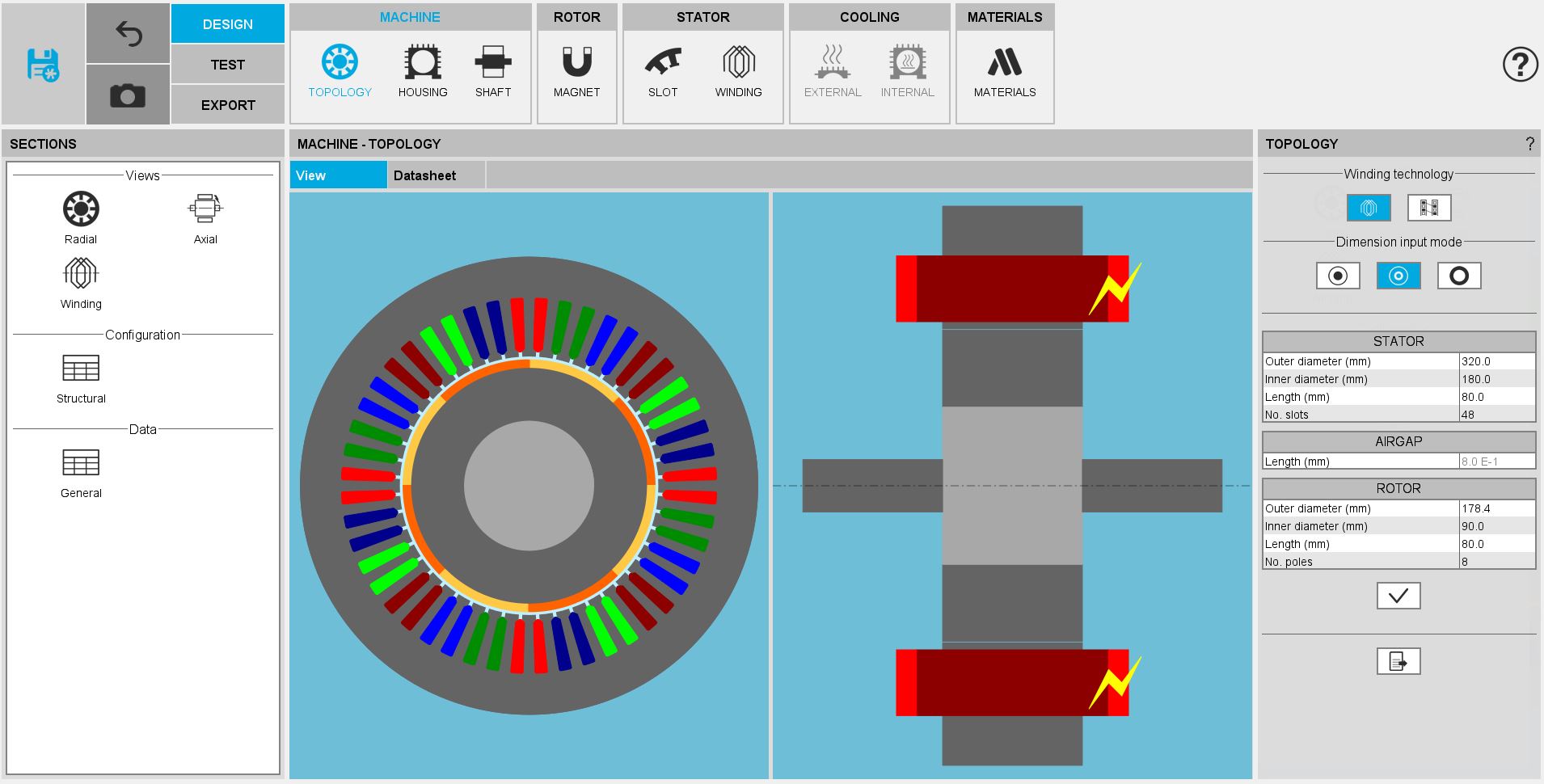Open the General data table

81,472
